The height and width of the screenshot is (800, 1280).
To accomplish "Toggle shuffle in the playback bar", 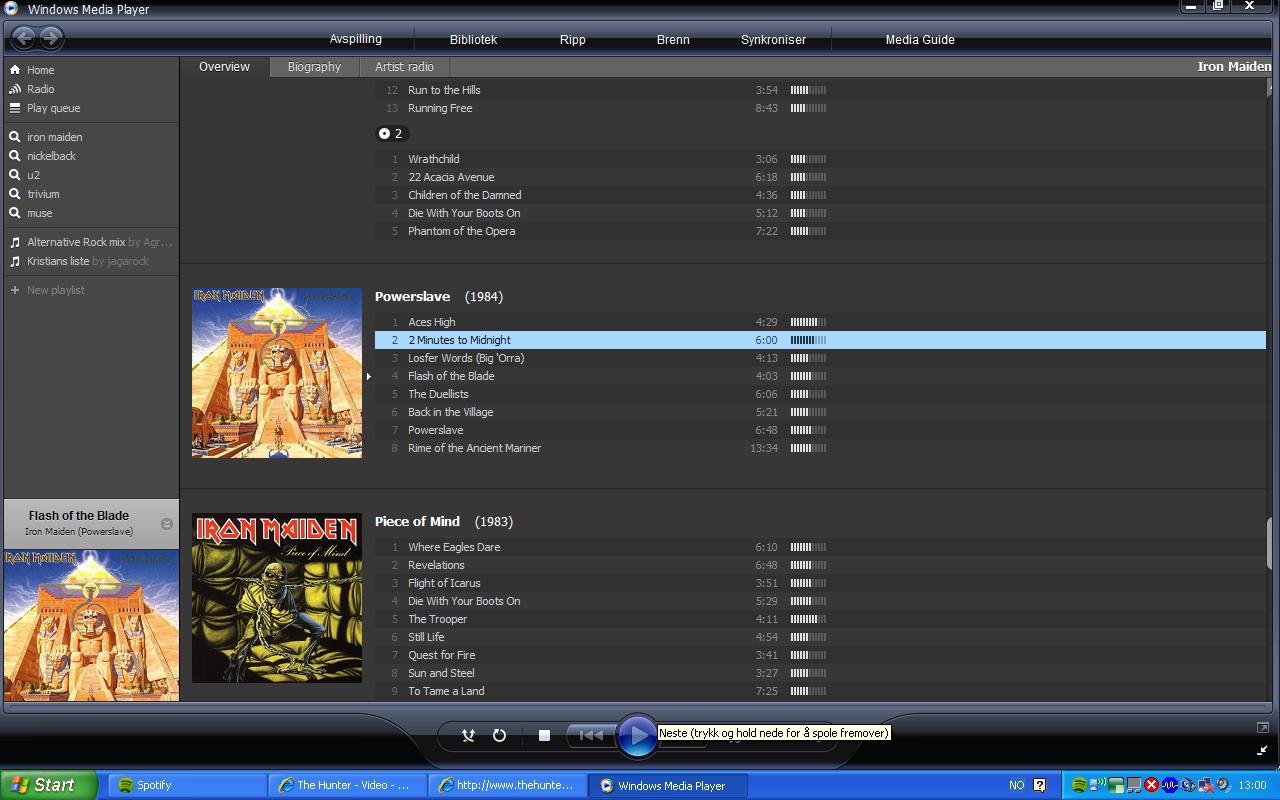I will click(468, 735).
